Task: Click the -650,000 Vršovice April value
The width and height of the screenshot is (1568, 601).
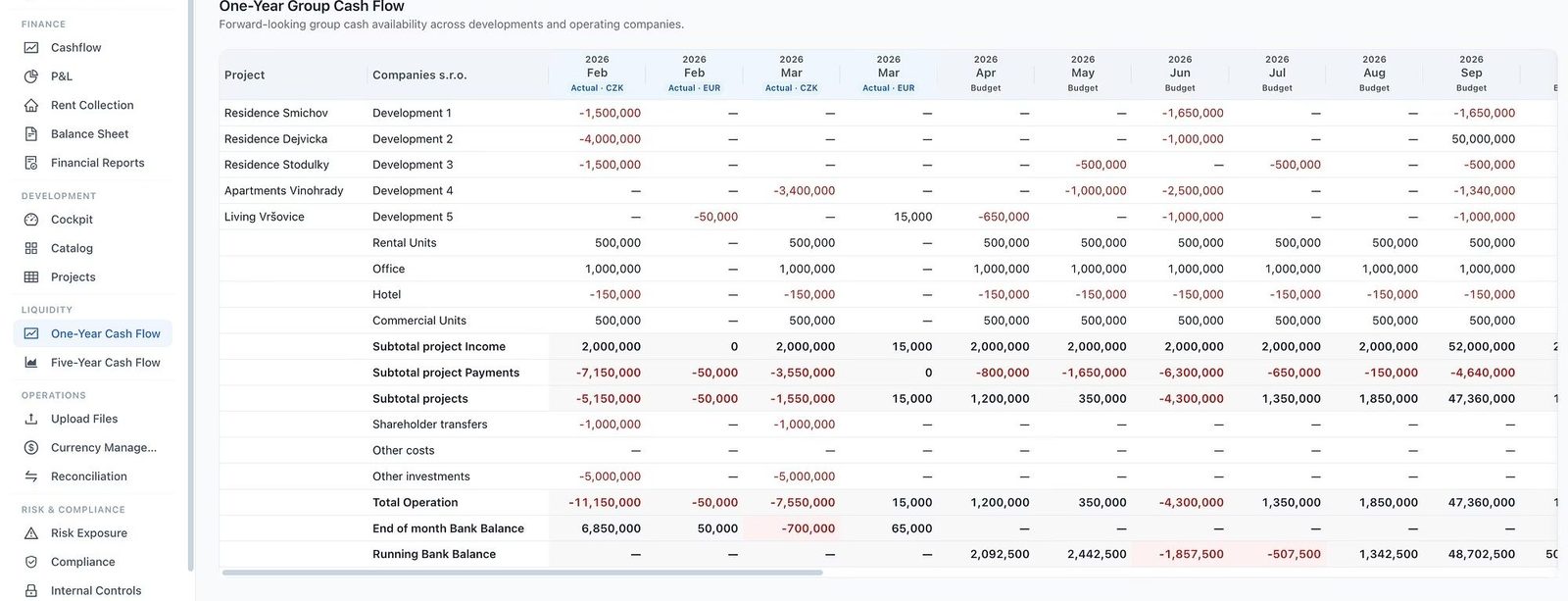Action: (x=1004, y=217)
